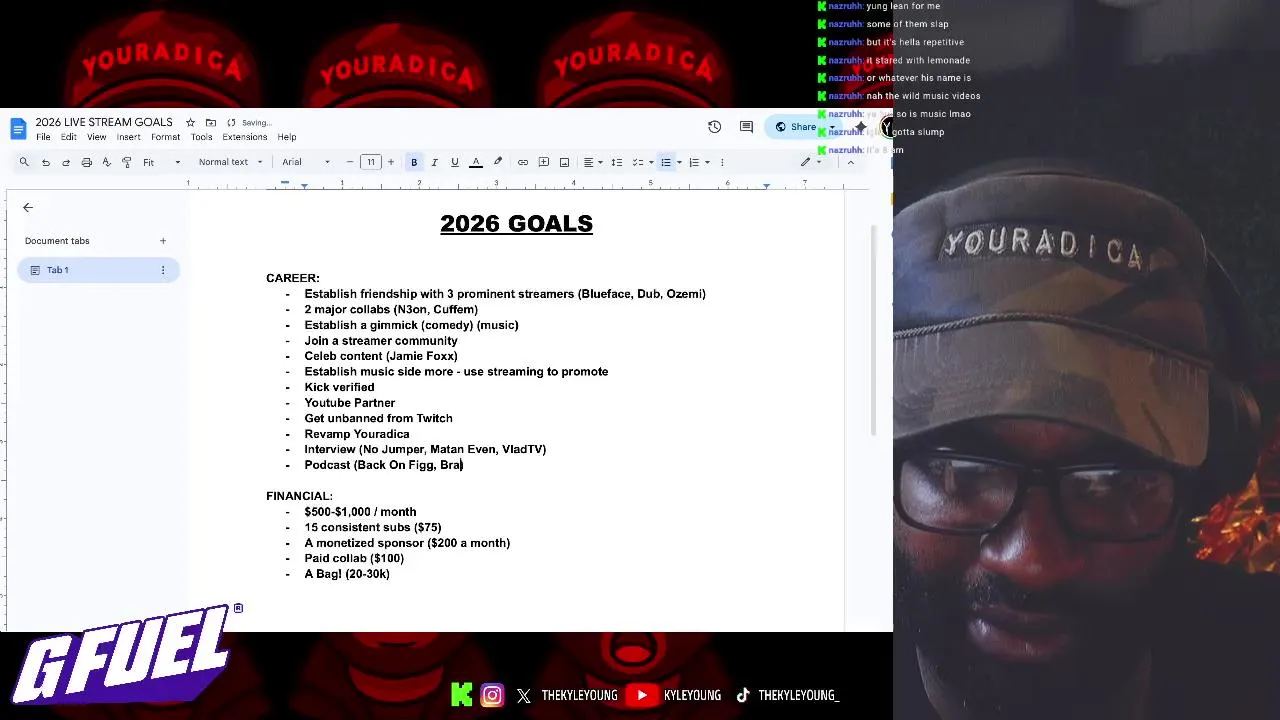This screenshot has width=1280, height=720.
Task: Click the Undo arrow
Action: click(45, 162)
